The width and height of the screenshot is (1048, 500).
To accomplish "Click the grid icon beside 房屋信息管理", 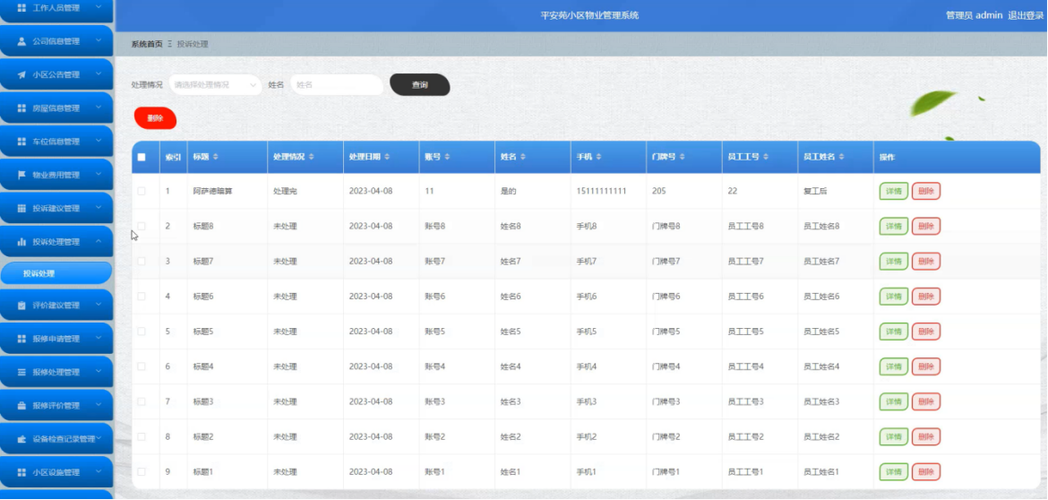I will point(21,108).
